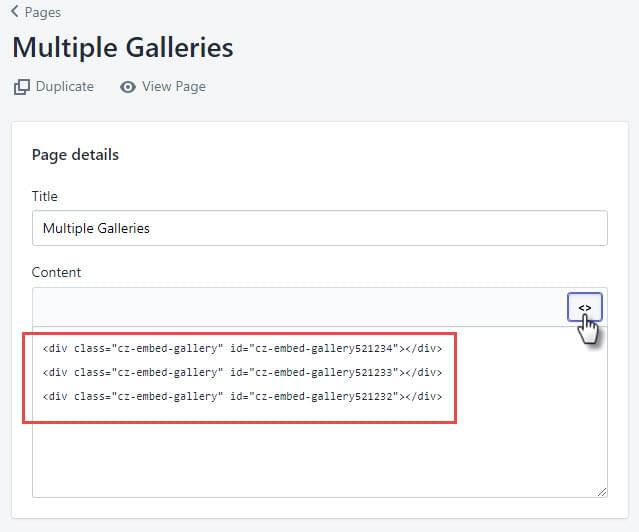Click the Page details heading
This screenshot has width=639, height=532.
(x=75, y=155)
